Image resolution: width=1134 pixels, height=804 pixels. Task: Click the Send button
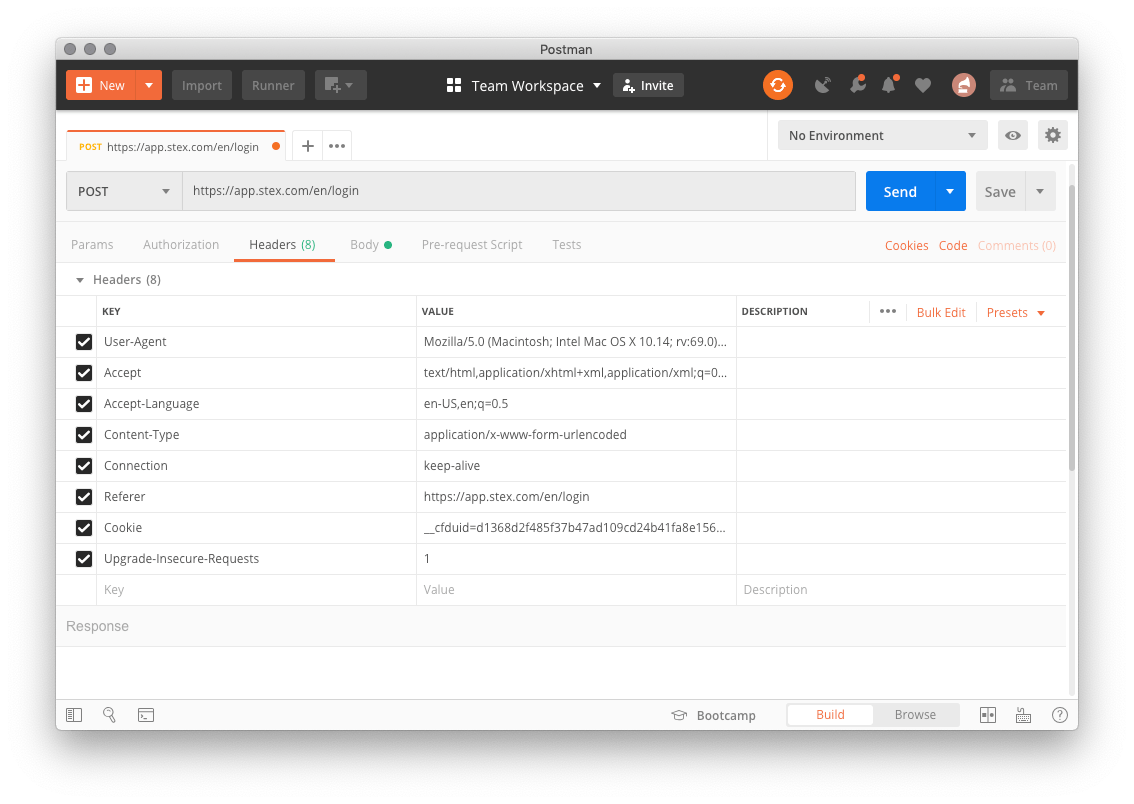point(900,192)
